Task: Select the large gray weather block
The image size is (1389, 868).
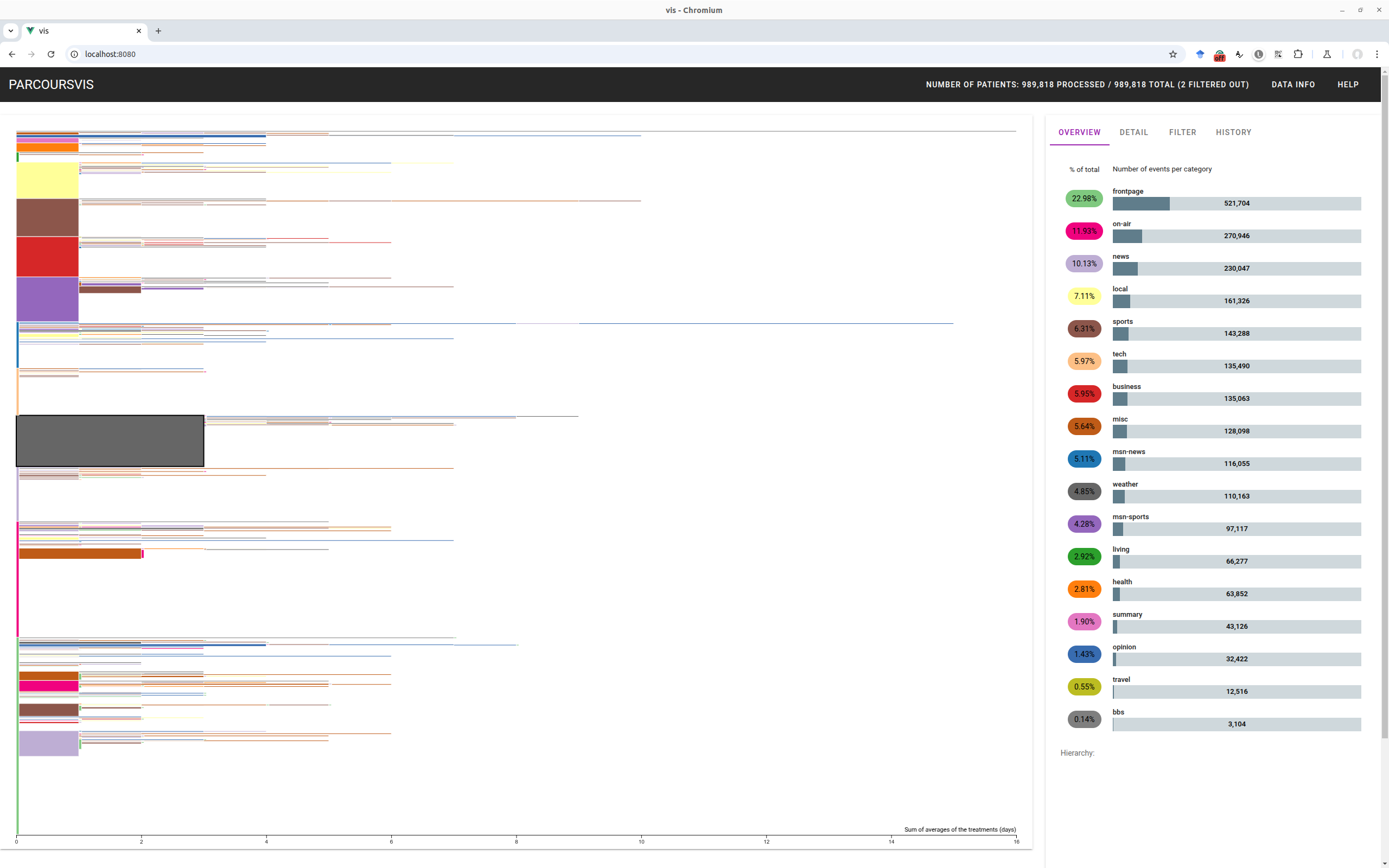Action: click(110, 441)
